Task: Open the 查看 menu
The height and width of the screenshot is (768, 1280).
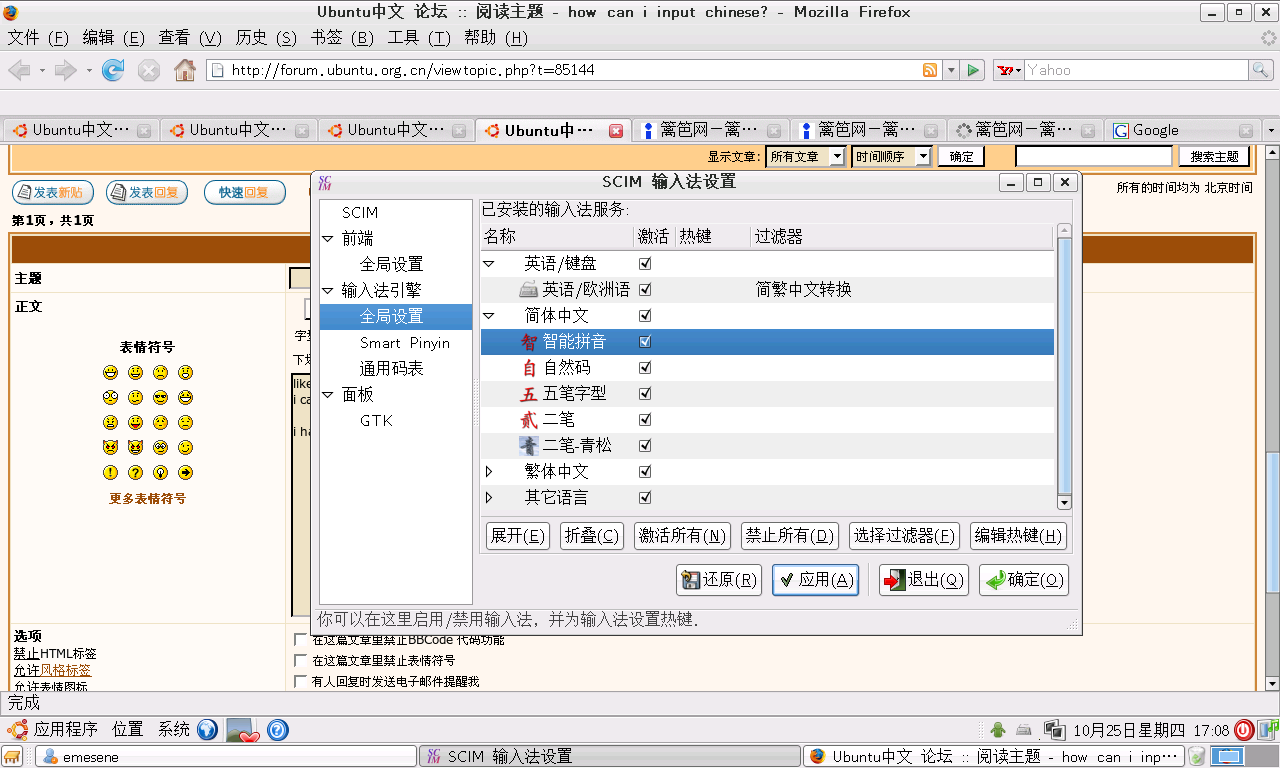Action: point(190,38)
